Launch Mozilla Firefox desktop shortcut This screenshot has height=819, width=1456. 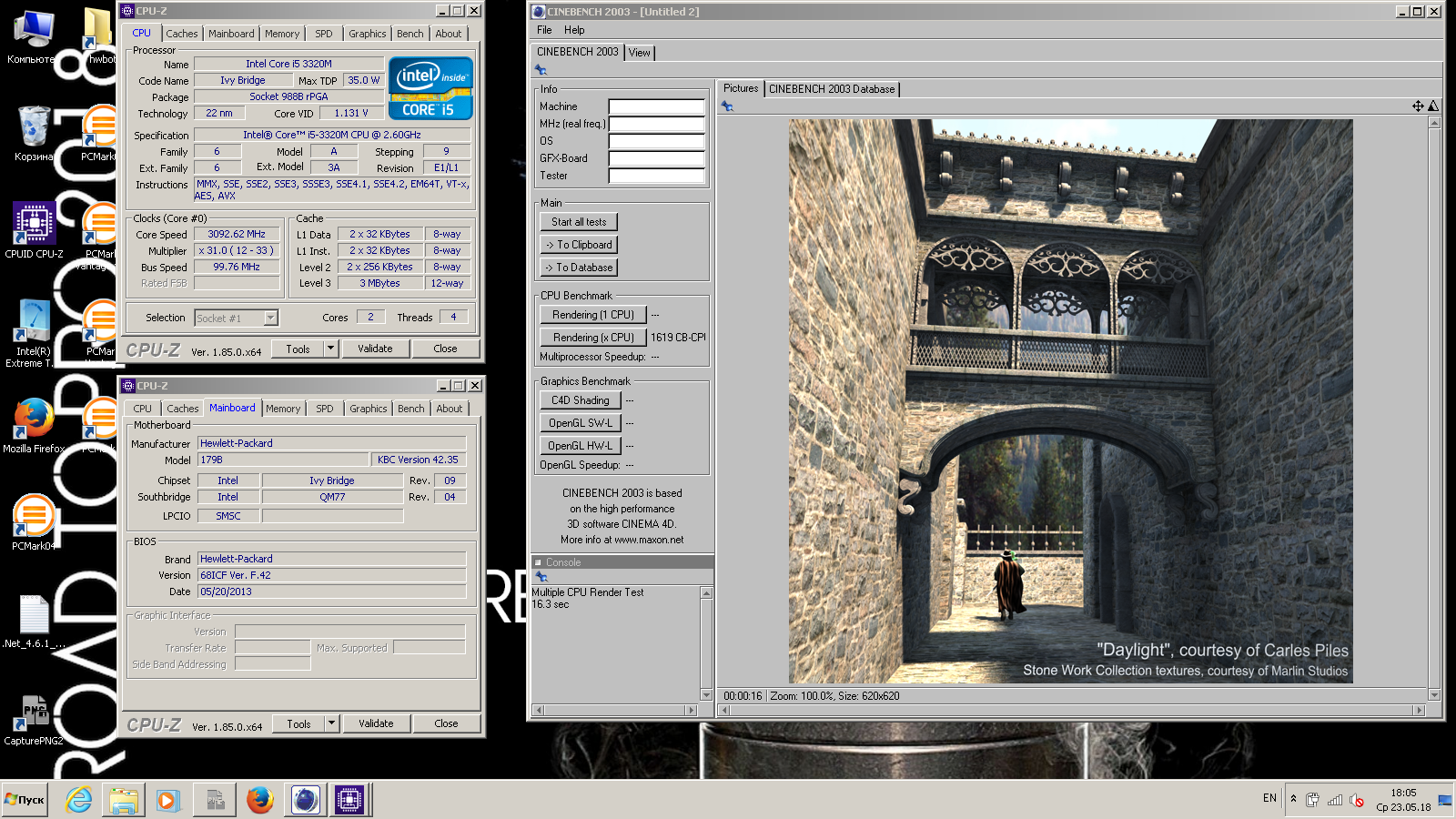[x=34, y=425]
